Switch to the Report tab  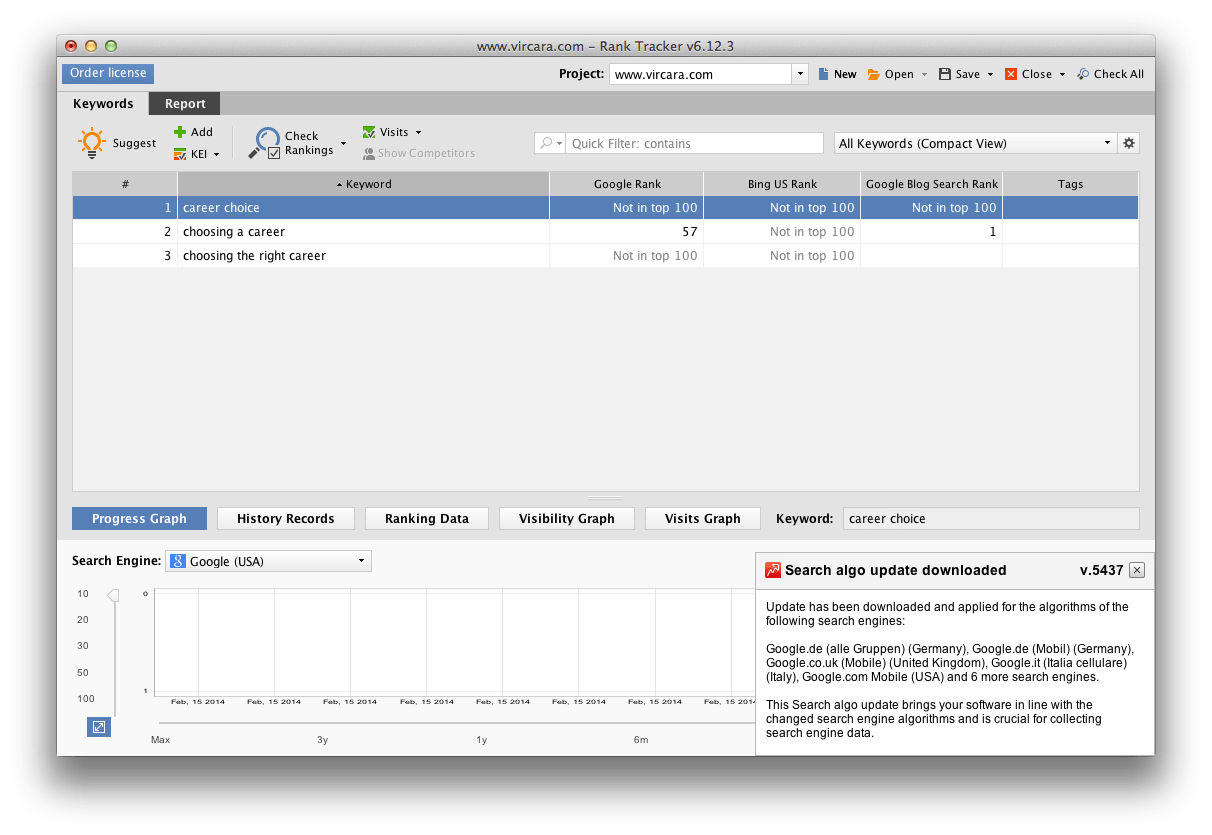pos(185,103)
